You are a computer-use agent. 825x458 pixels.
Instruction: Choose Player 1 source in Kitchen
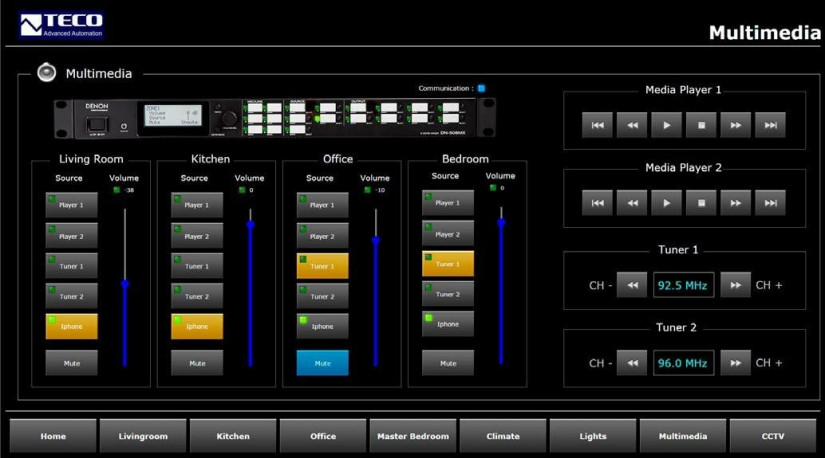click(197, 205)
